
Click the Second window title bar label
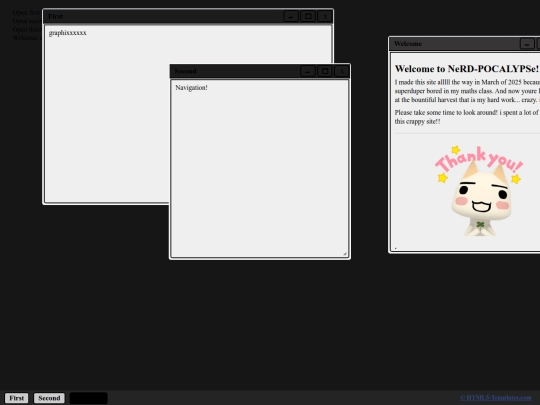(185, 71)
